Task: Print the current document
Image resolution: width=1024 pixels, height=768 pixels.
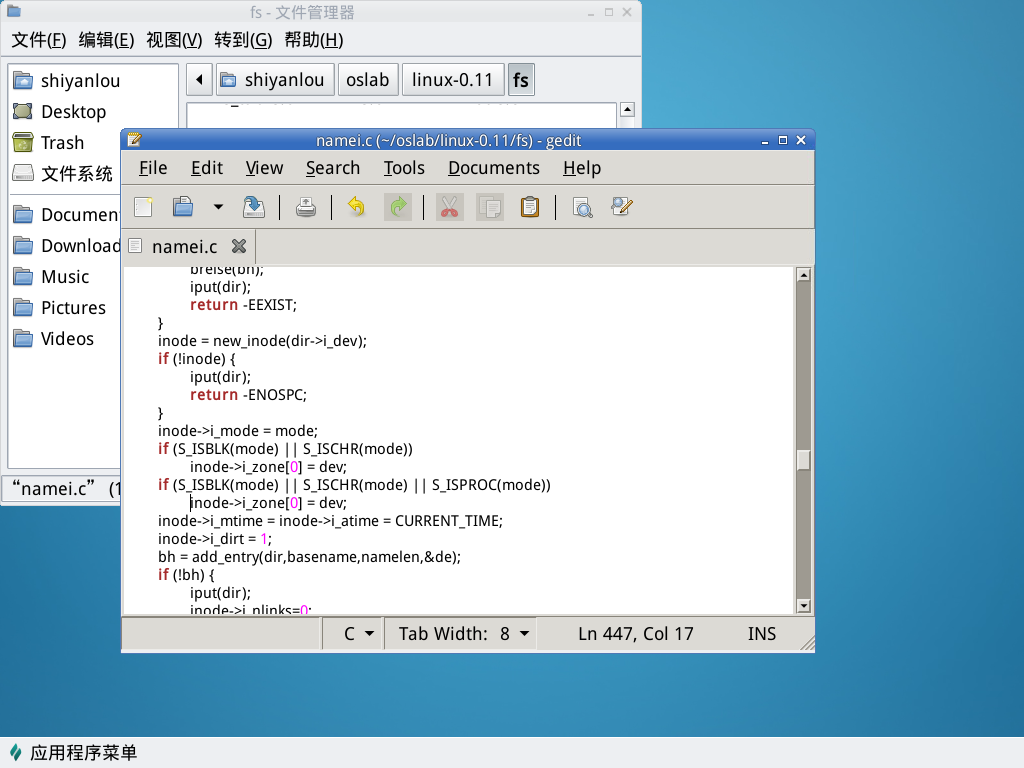Action: [306, 207]
